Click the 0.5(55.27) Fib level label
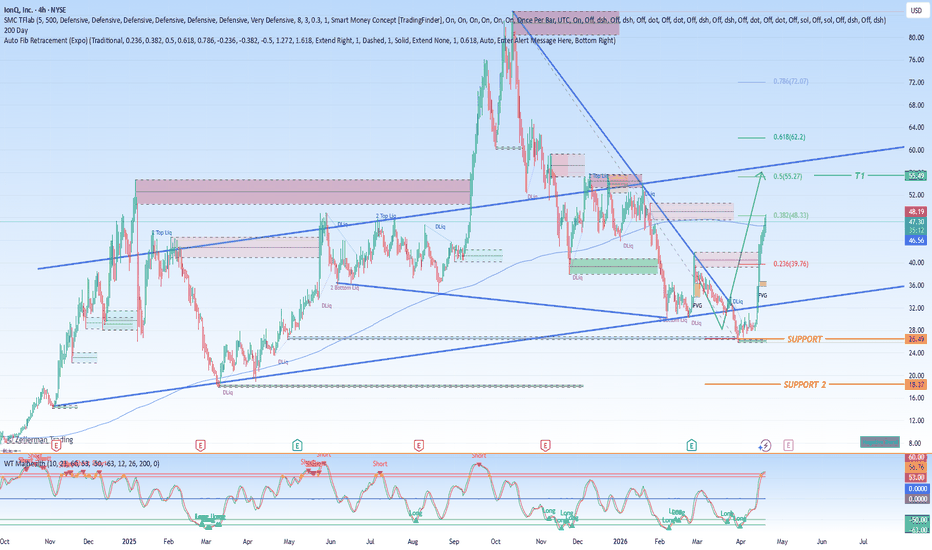Viewport: 932px width, 550px height. pos(788,177)
